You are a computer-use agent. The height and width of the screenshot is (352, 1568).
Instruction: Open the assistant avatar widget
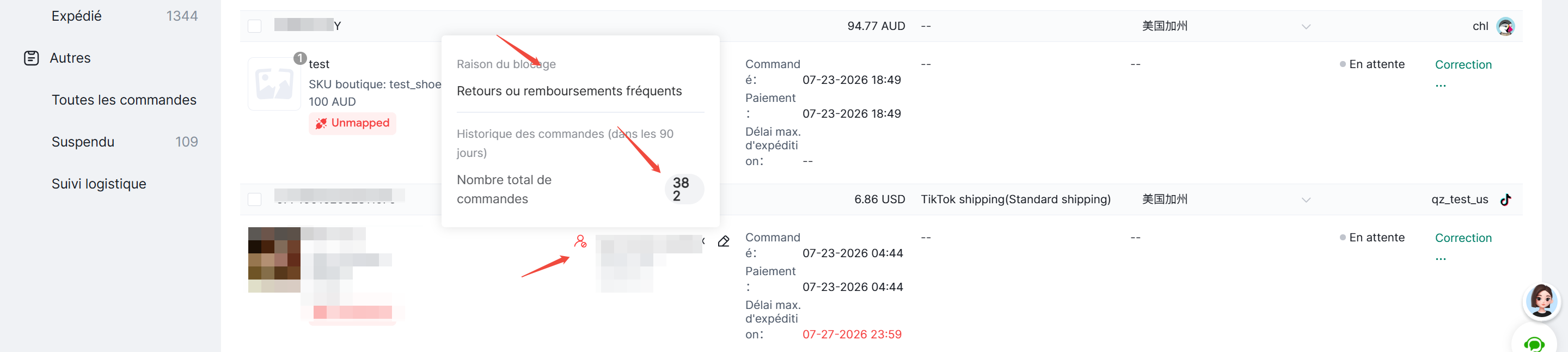[1542, 301]
